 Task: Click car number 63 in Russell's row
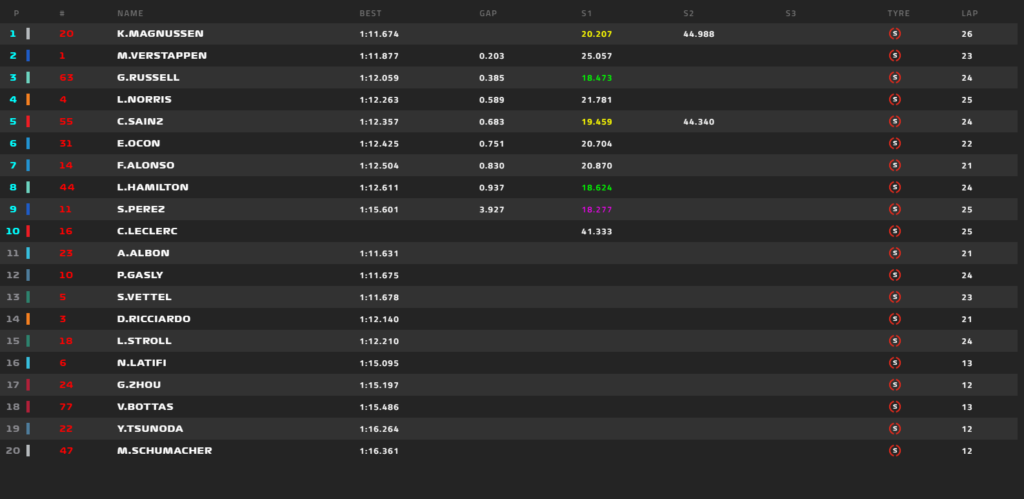[66, 78]
